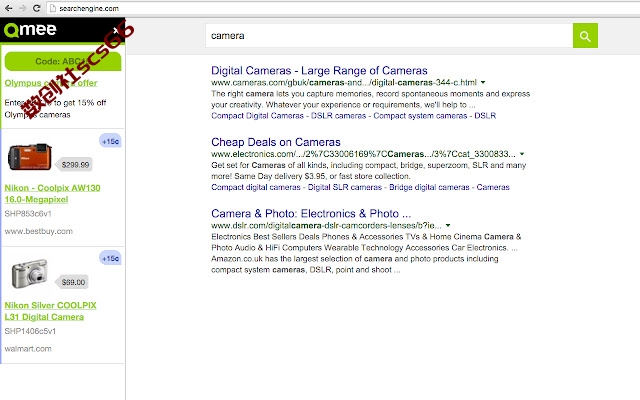Open the orange Nikon camera thumbnail
The height and width of the screenshot is (400, 640).
pyautogui.click(x=30, y=157)
